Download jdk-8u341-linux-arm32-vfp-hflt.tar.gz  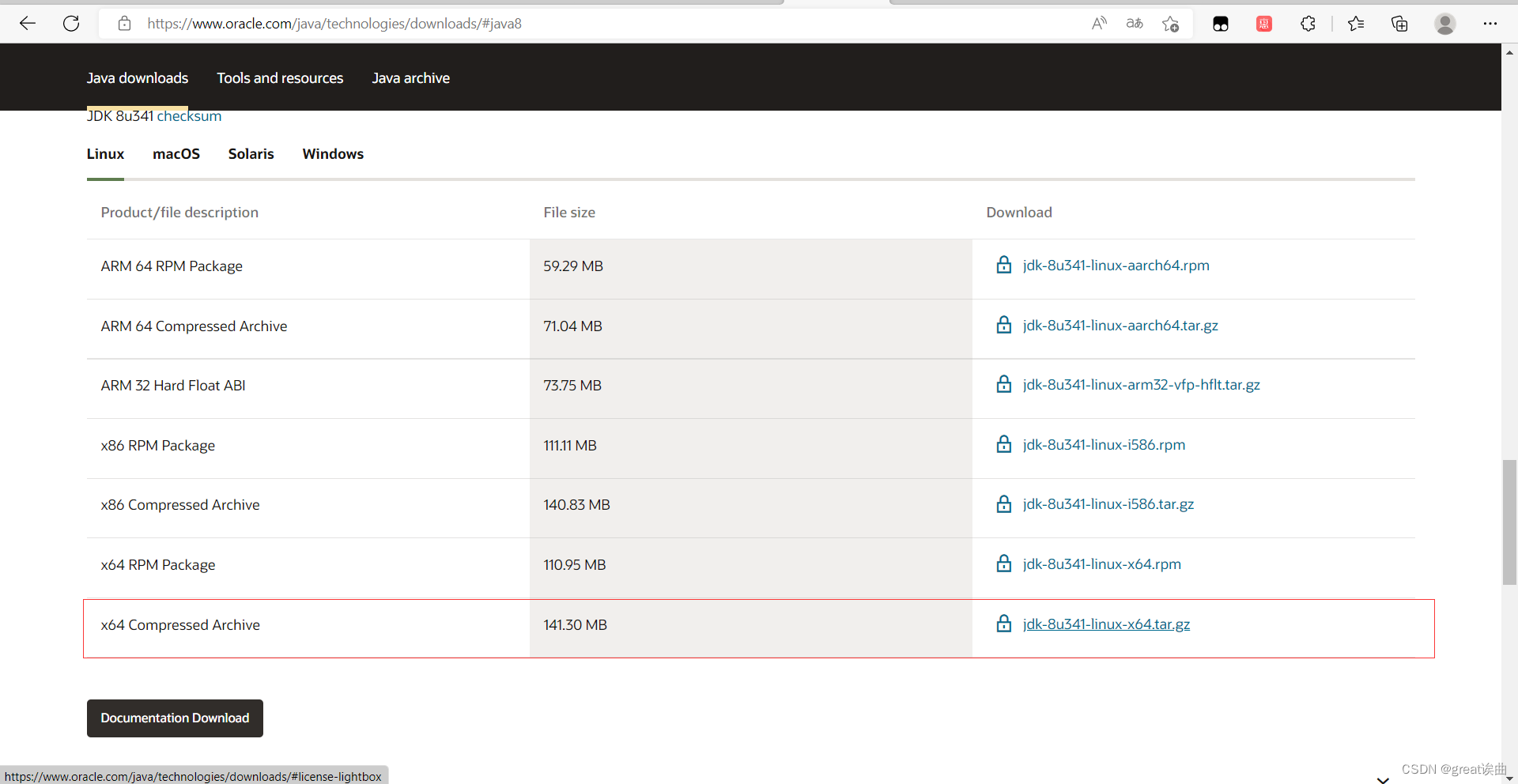[x=1142, y=385]
